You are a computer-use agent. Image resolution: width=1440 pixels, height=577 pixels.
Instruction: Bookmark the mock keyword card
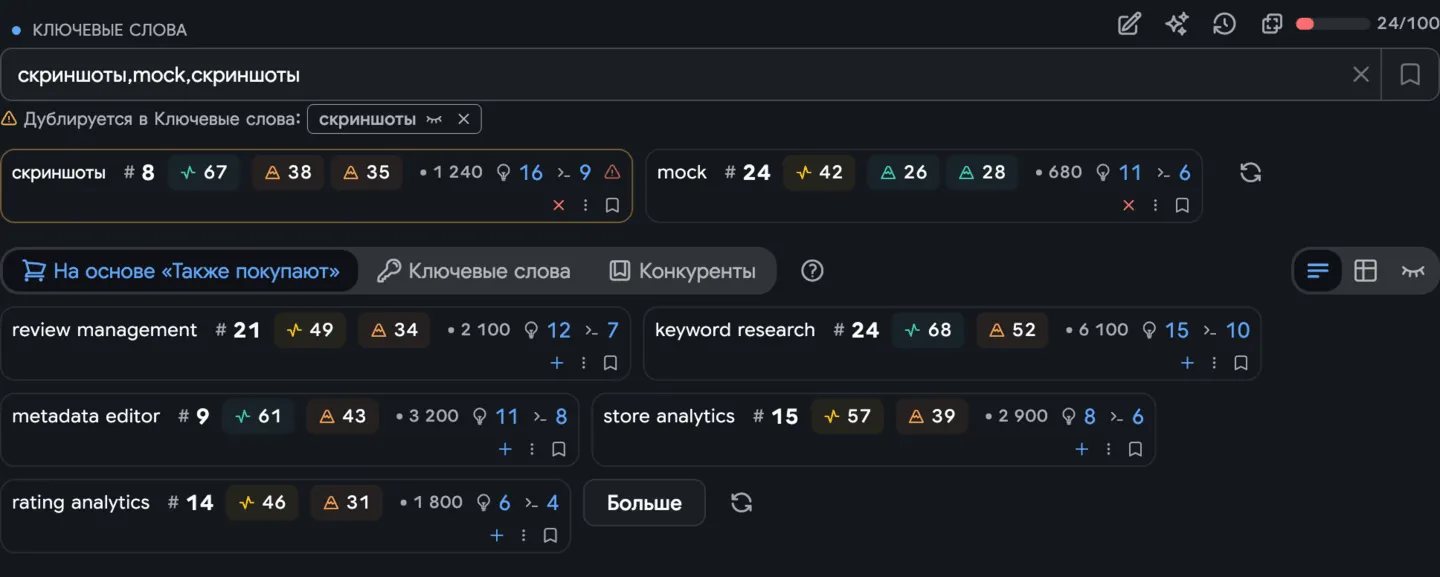pyautogui.click(x=1182, y=205)
